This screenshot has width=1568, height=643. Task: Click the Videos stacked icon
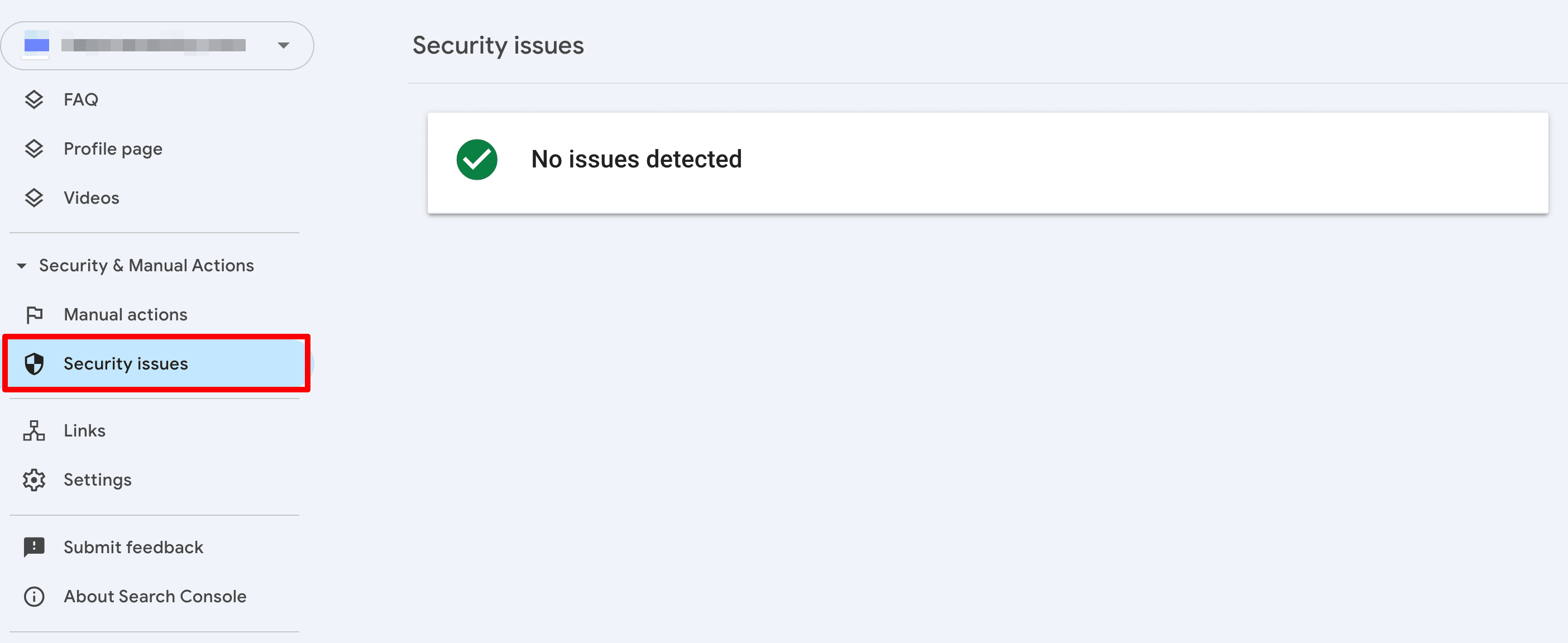pos(34,197)
